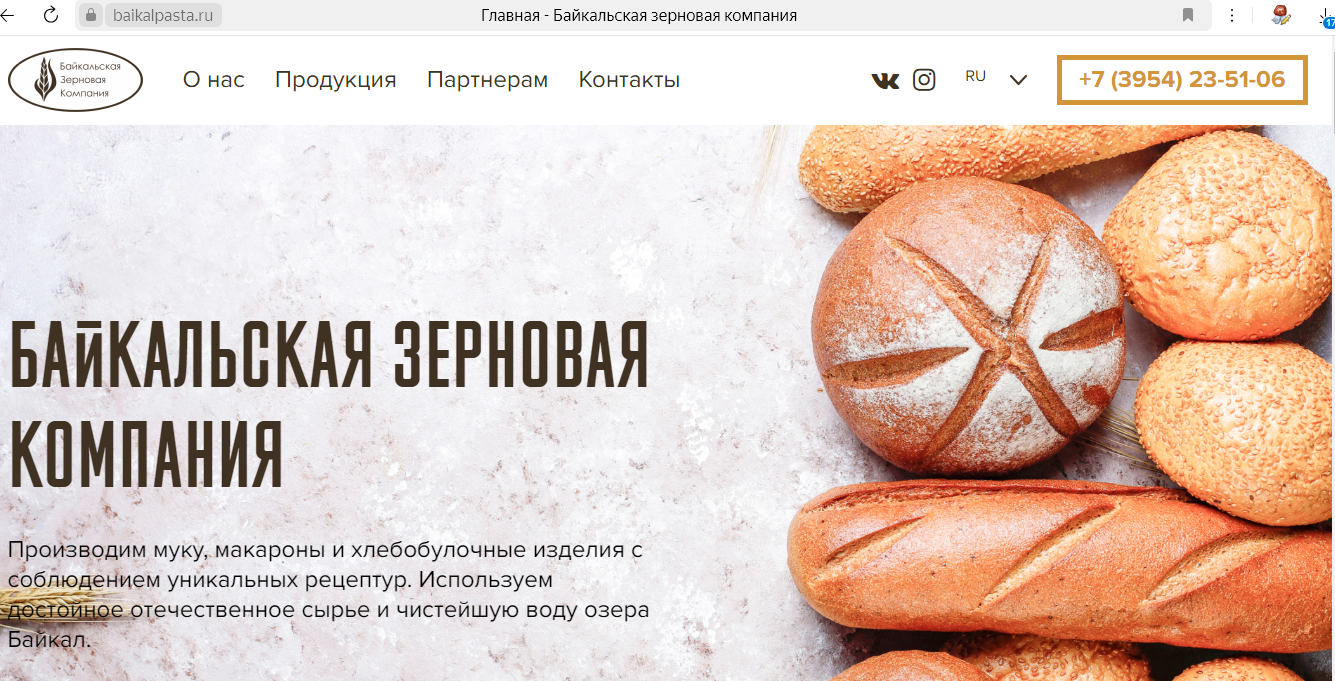This screenshot has width=1335, height=681.
Task: Go to the Контакты page
Action: 629,80
